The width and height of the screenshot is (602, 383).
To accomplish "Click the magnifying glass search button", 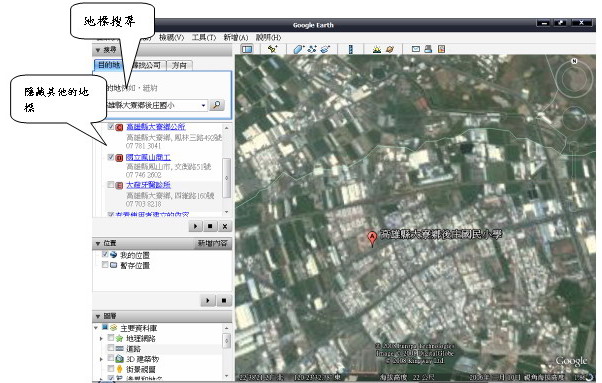I will 217,105.
